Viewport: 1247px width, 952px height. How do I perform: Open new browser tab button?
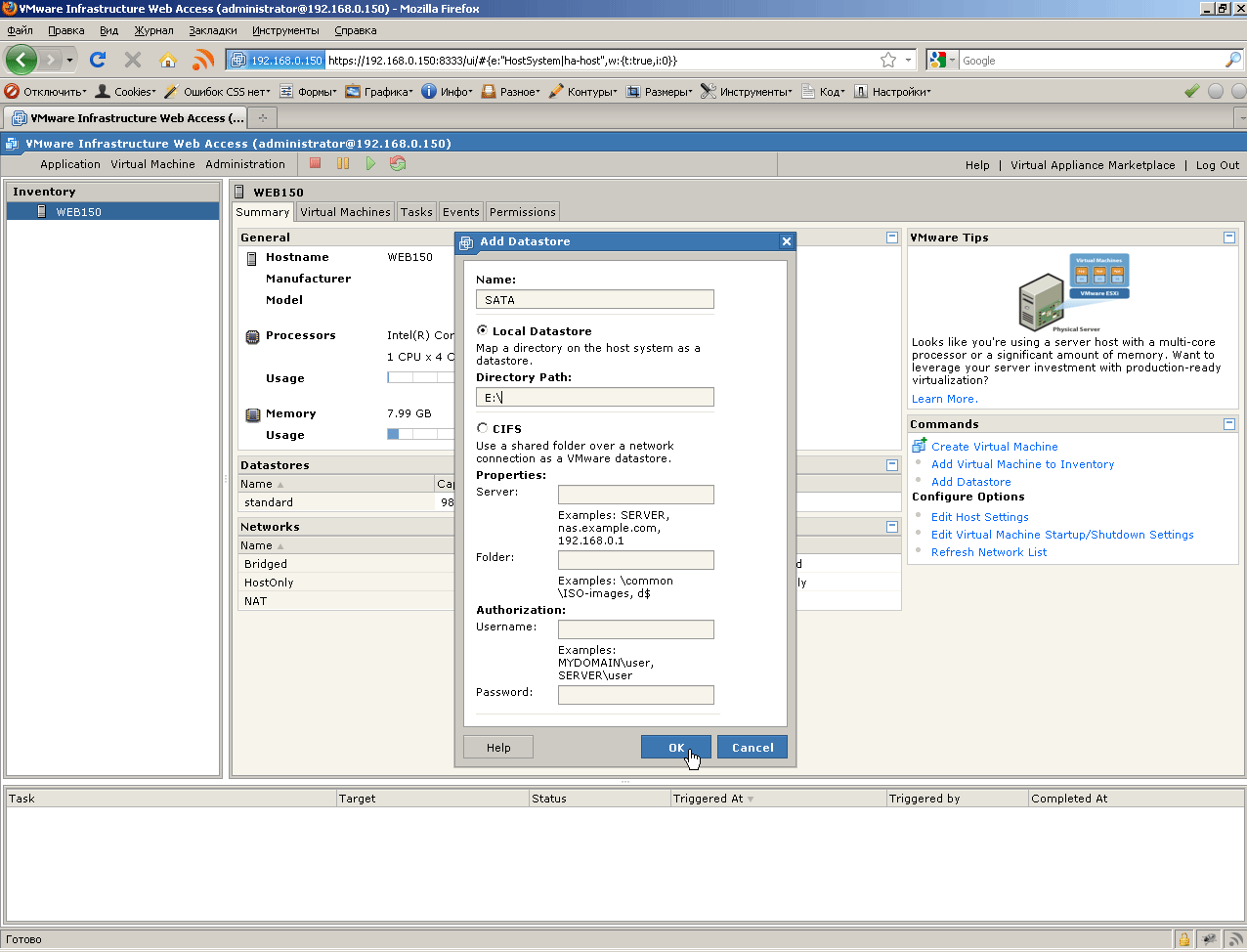[x=263, y=118]
